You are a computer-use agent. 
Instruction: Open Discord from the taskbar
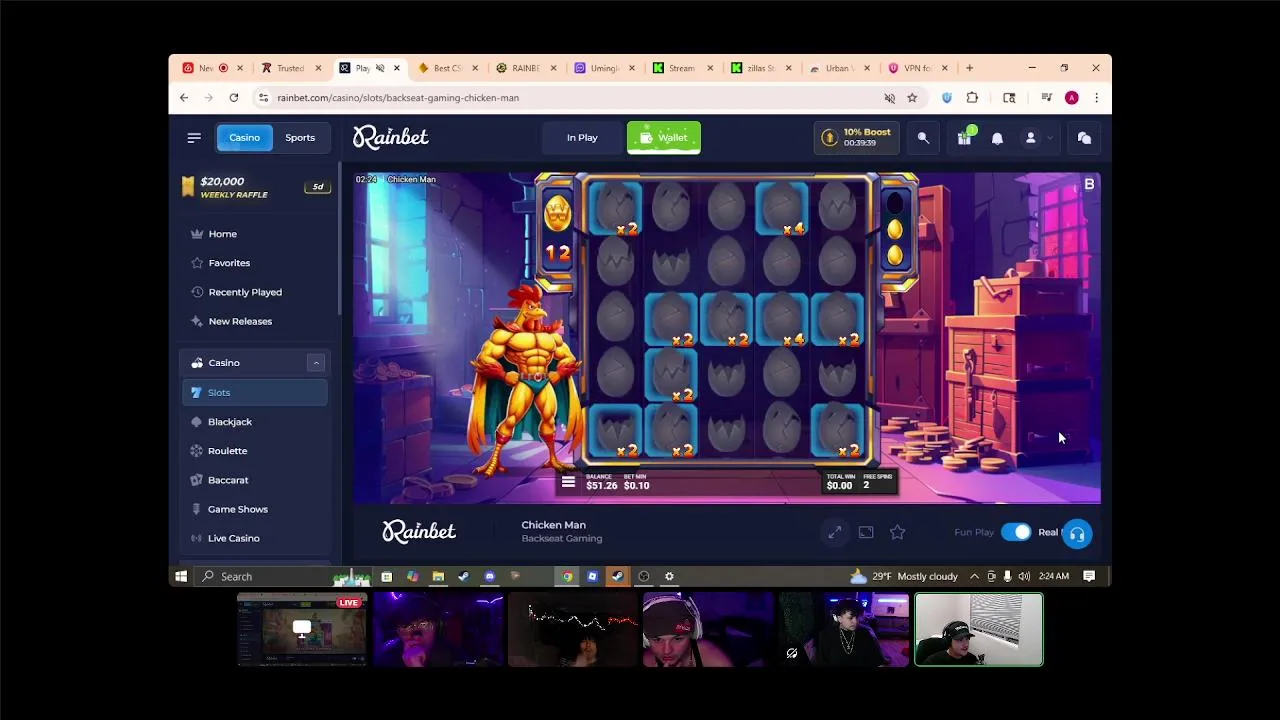click(x=489, y=576)
